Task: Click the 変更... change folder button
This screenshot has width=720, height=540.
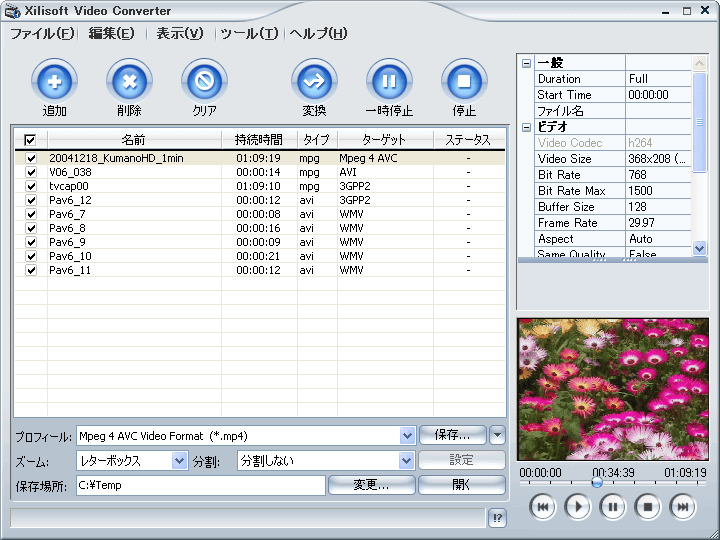Action: (371, 485)
